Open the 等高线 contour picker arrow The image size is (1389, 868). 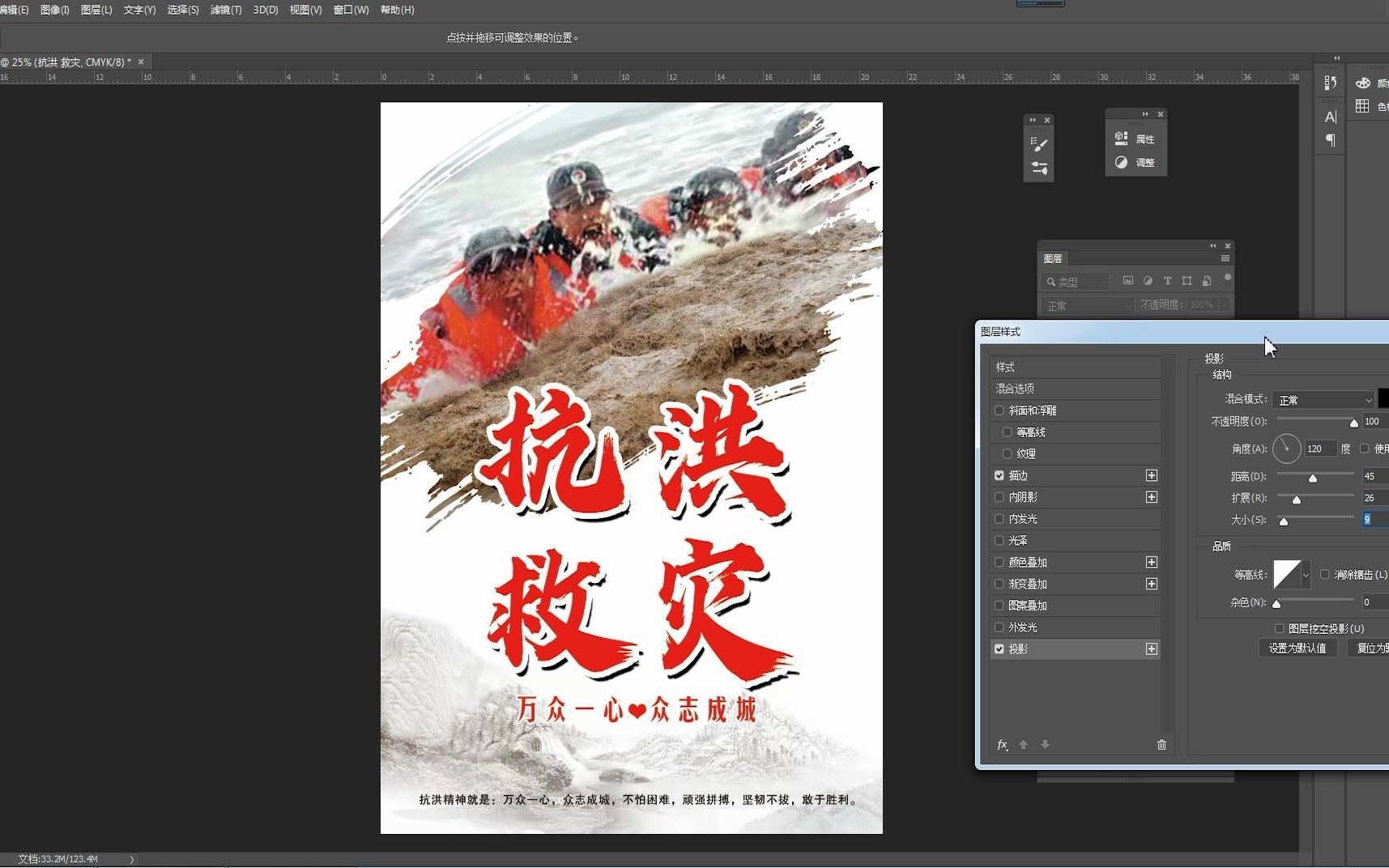(x=1306, y=575)
